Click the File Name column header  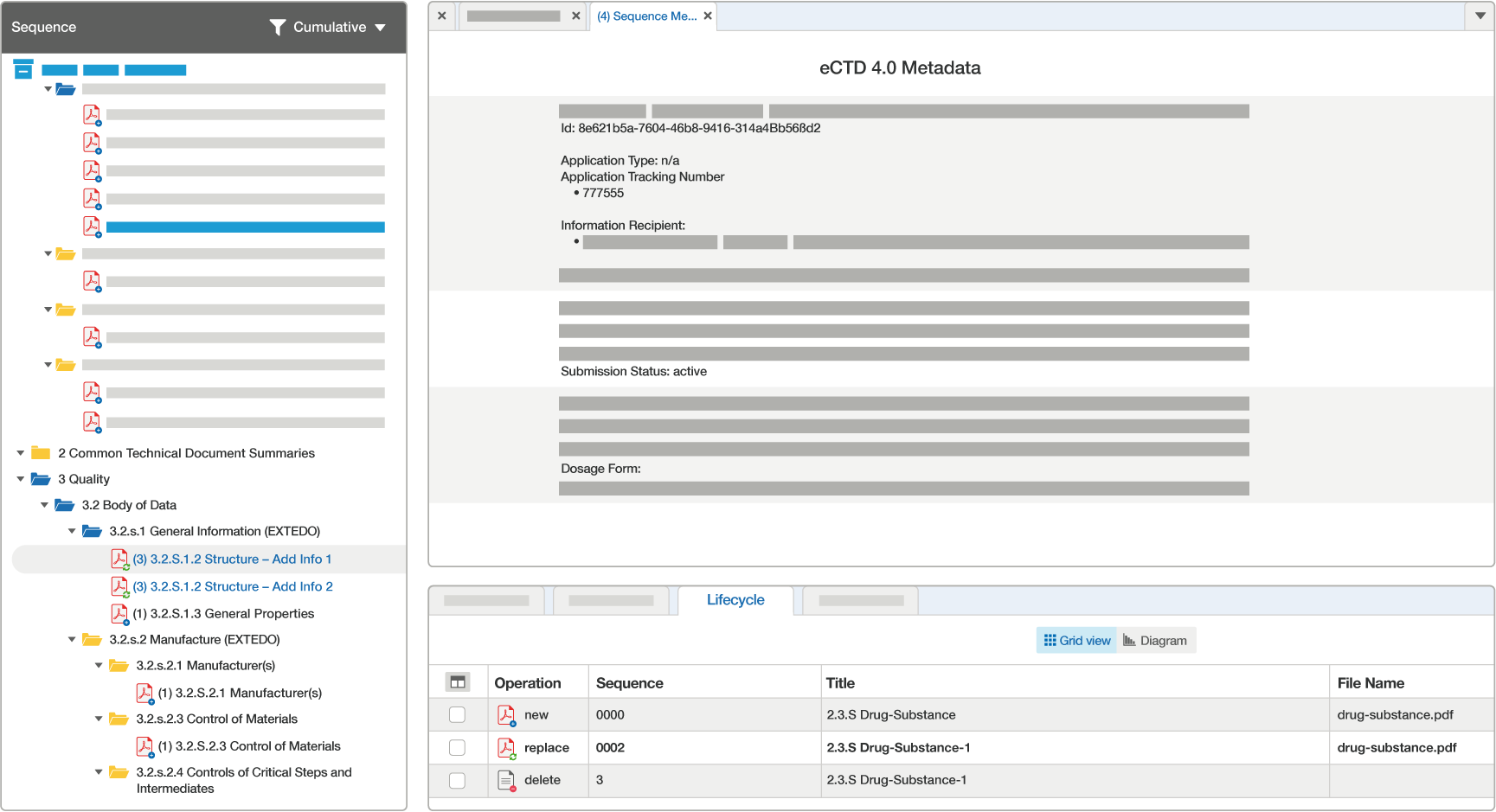[1371, 683]
